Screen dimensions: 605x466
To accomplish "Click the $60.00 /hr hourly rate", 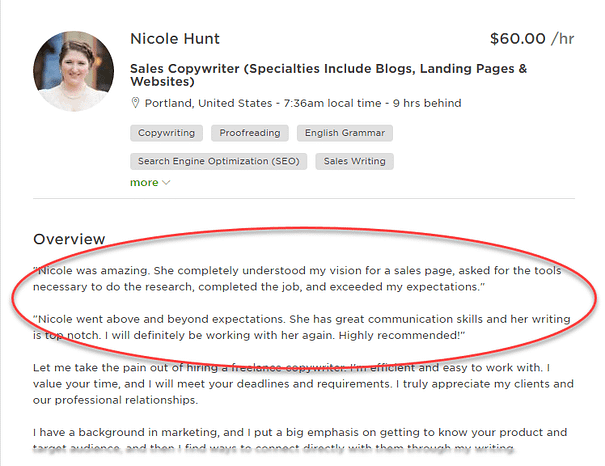I will (532, 40).
